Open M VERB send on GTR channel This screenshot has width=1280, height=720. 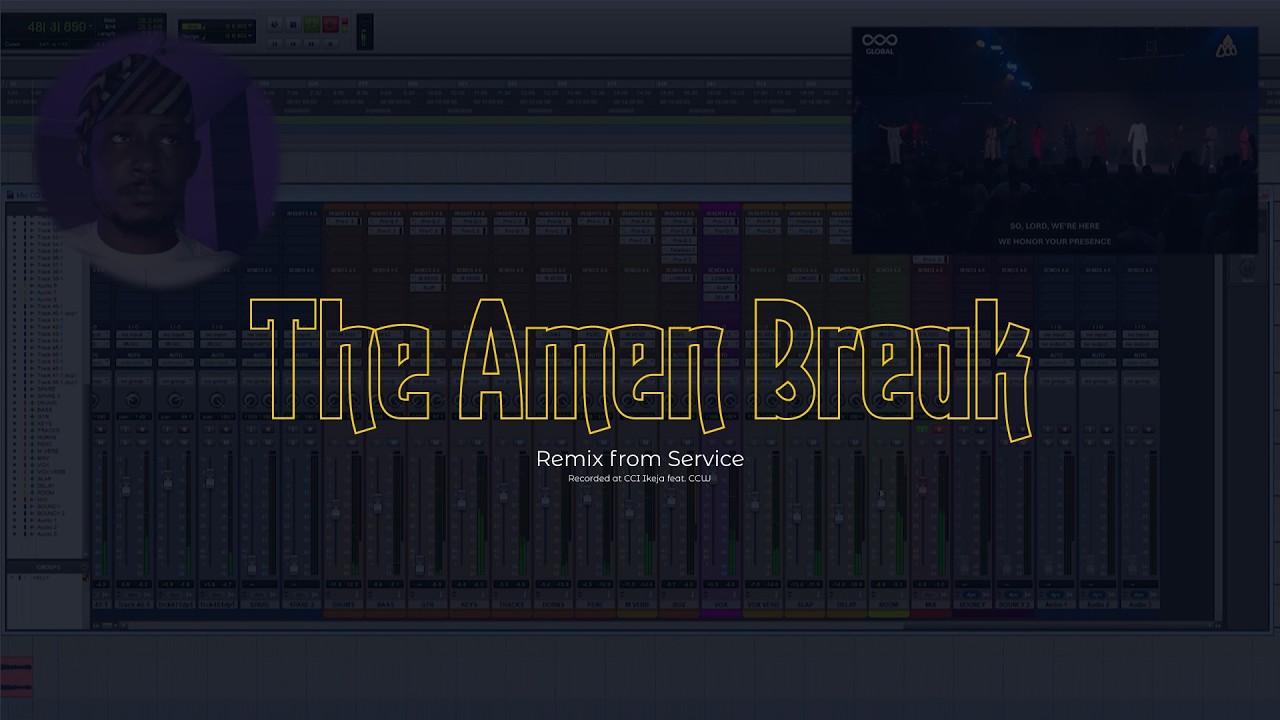coord(427,278)
